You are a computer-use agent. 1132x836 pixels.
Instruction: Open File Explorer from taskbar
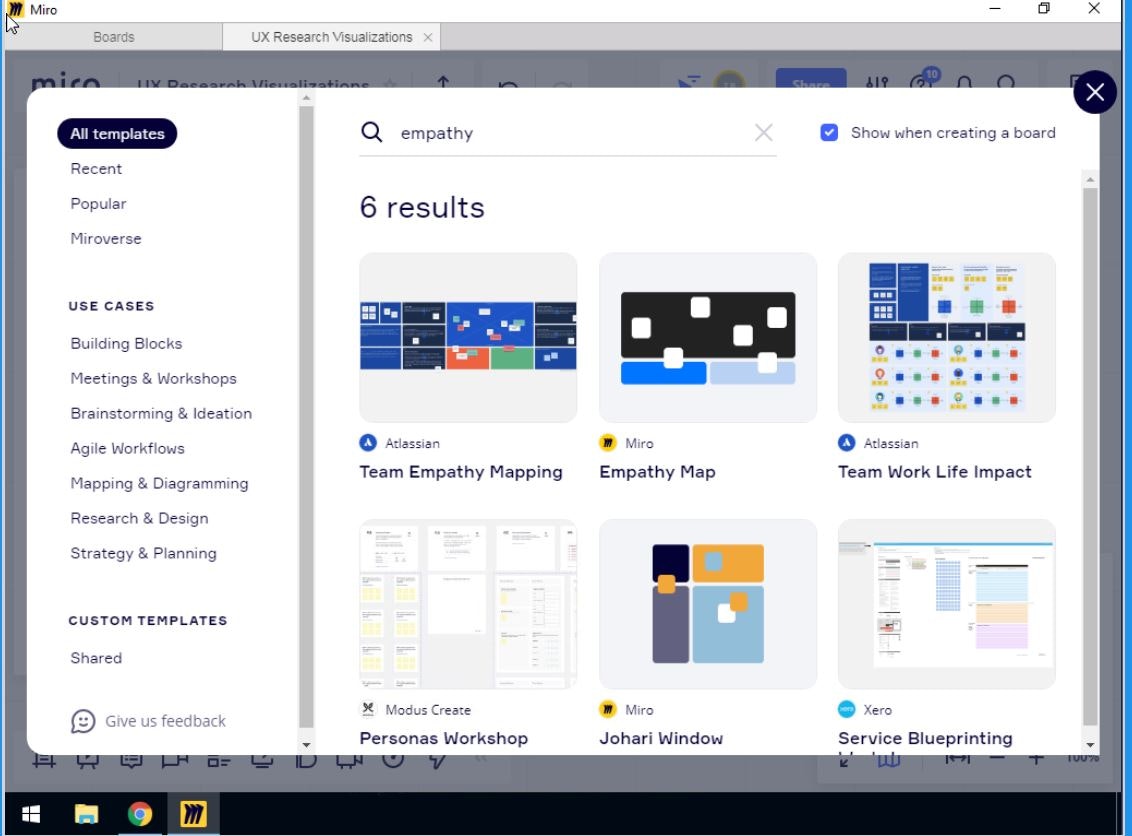pos(86,814)
